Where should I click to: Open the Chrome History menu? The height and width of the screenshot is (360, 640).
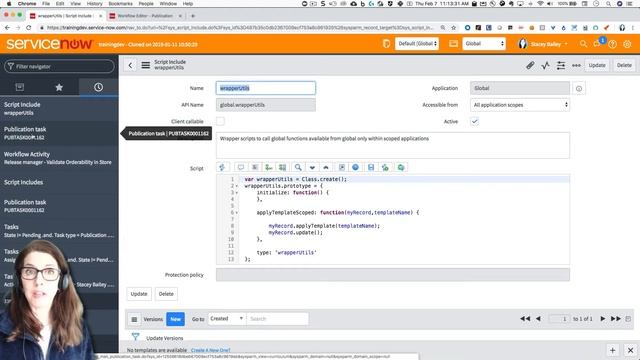click(x=94, y=3)
